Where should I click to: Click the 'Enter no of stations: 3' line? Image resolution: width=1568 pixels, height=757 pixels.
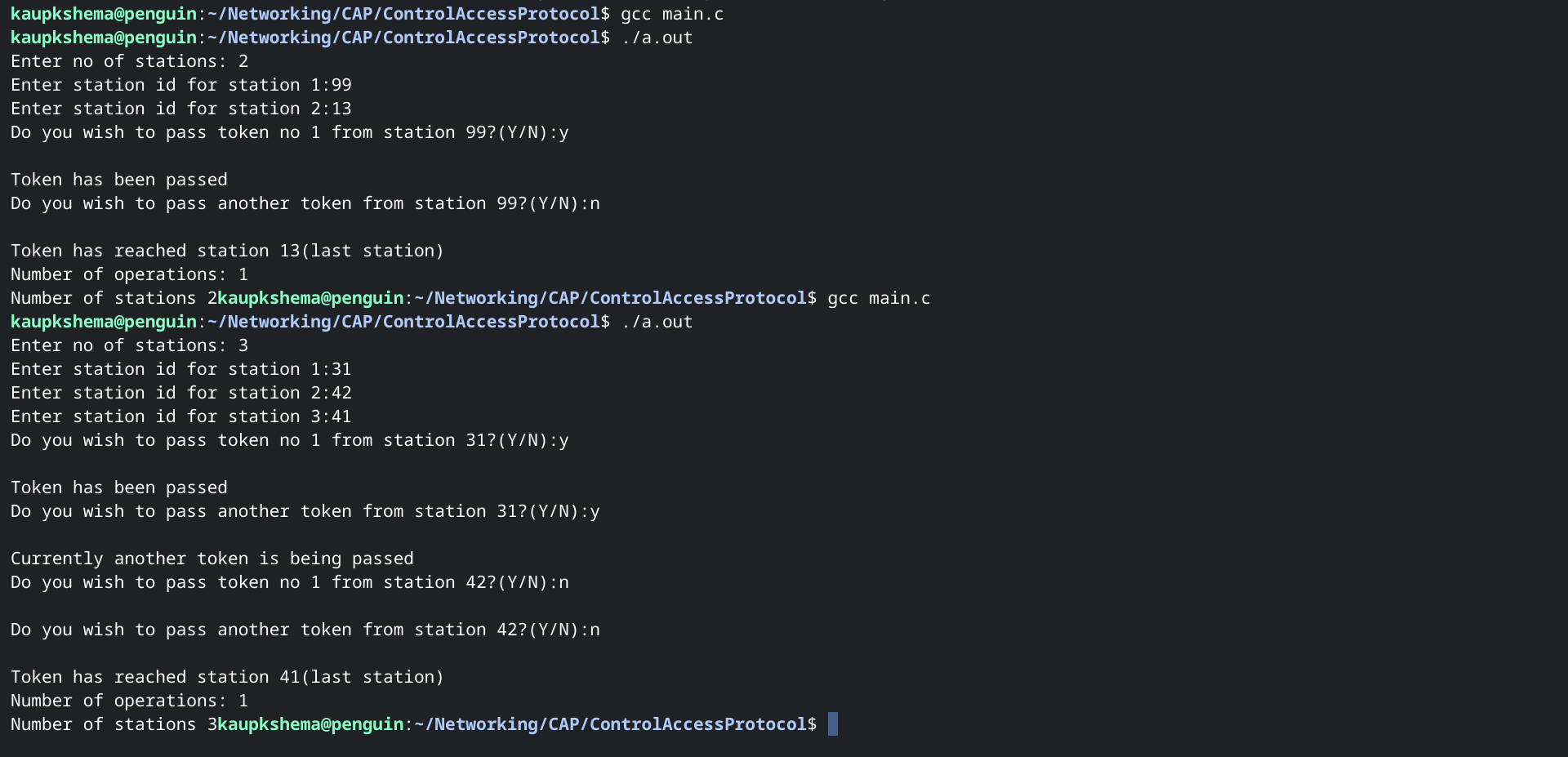[129, 345]
